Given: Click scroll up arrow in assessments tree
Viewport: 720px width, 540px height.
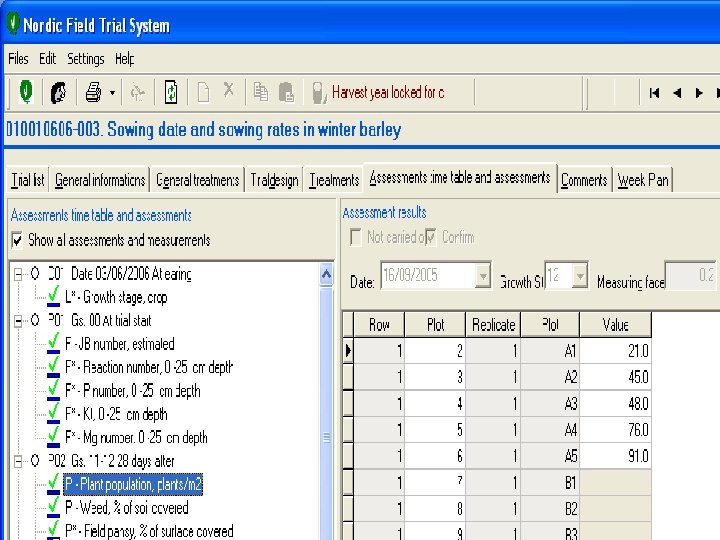Looking at the screenshot, I should pos(326,275).
